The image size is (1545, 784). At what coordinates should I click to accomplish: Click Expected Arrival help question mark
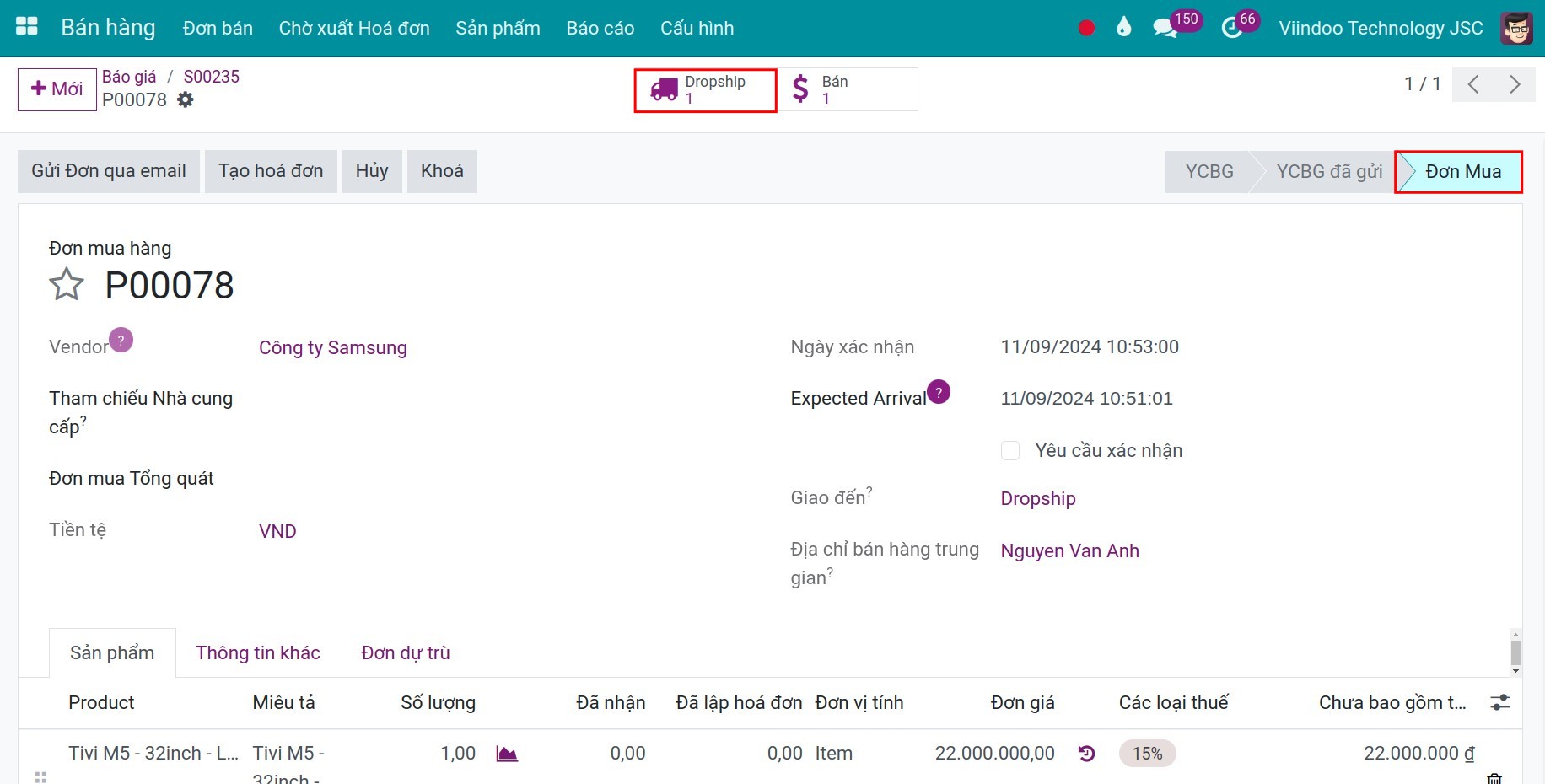(939, 392)
